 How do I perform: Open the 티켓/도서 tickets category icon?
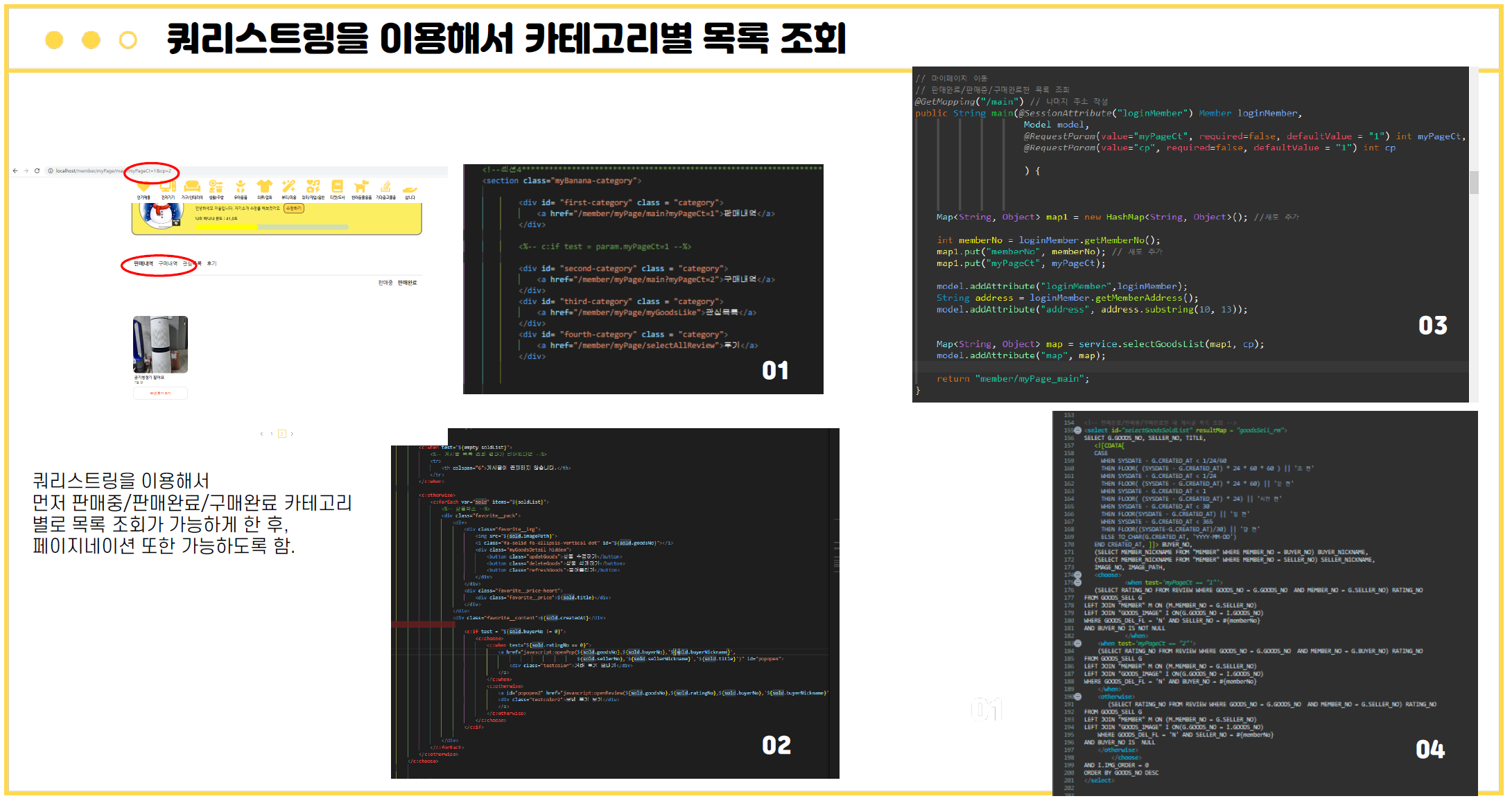tap(338, 186)
